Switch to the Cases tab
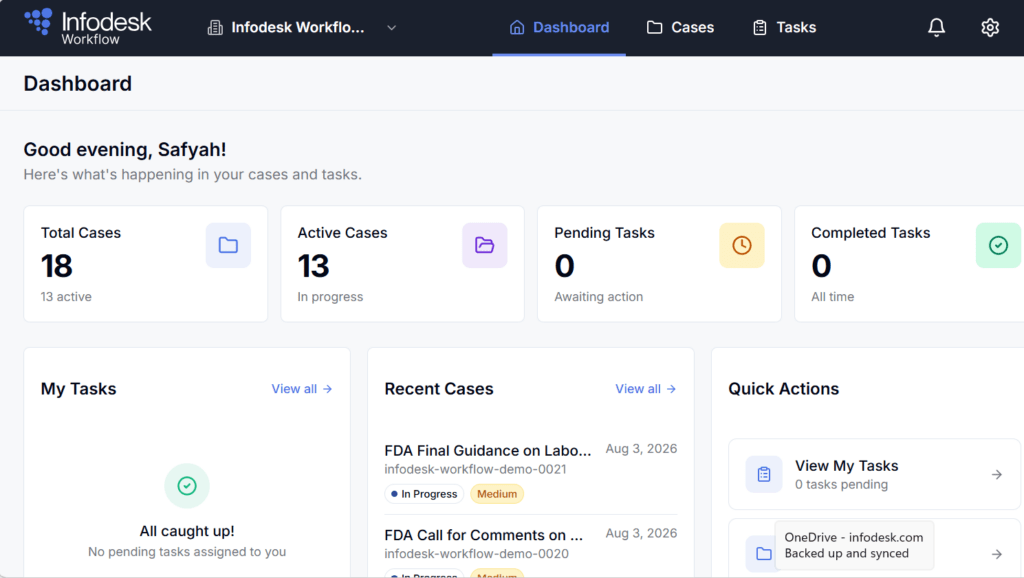1024x578 pixels. [x=680, y=27]
